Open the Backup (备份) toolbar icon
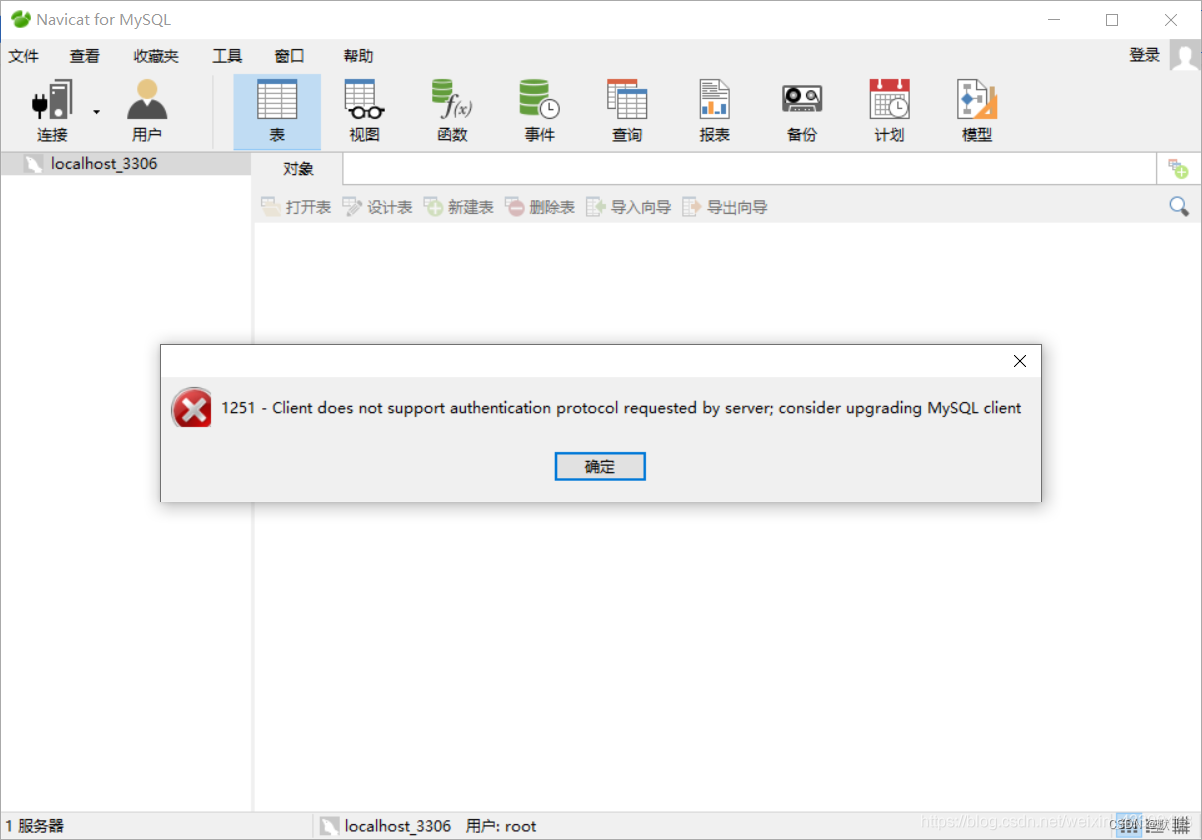The image size is (1202, 840). click(802, 111)
